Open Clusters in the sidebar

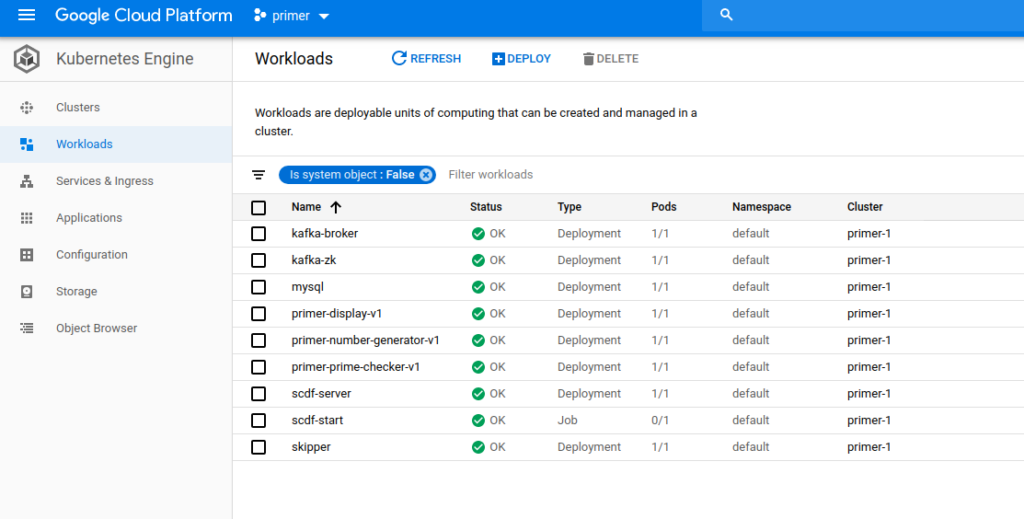point(116,108)
